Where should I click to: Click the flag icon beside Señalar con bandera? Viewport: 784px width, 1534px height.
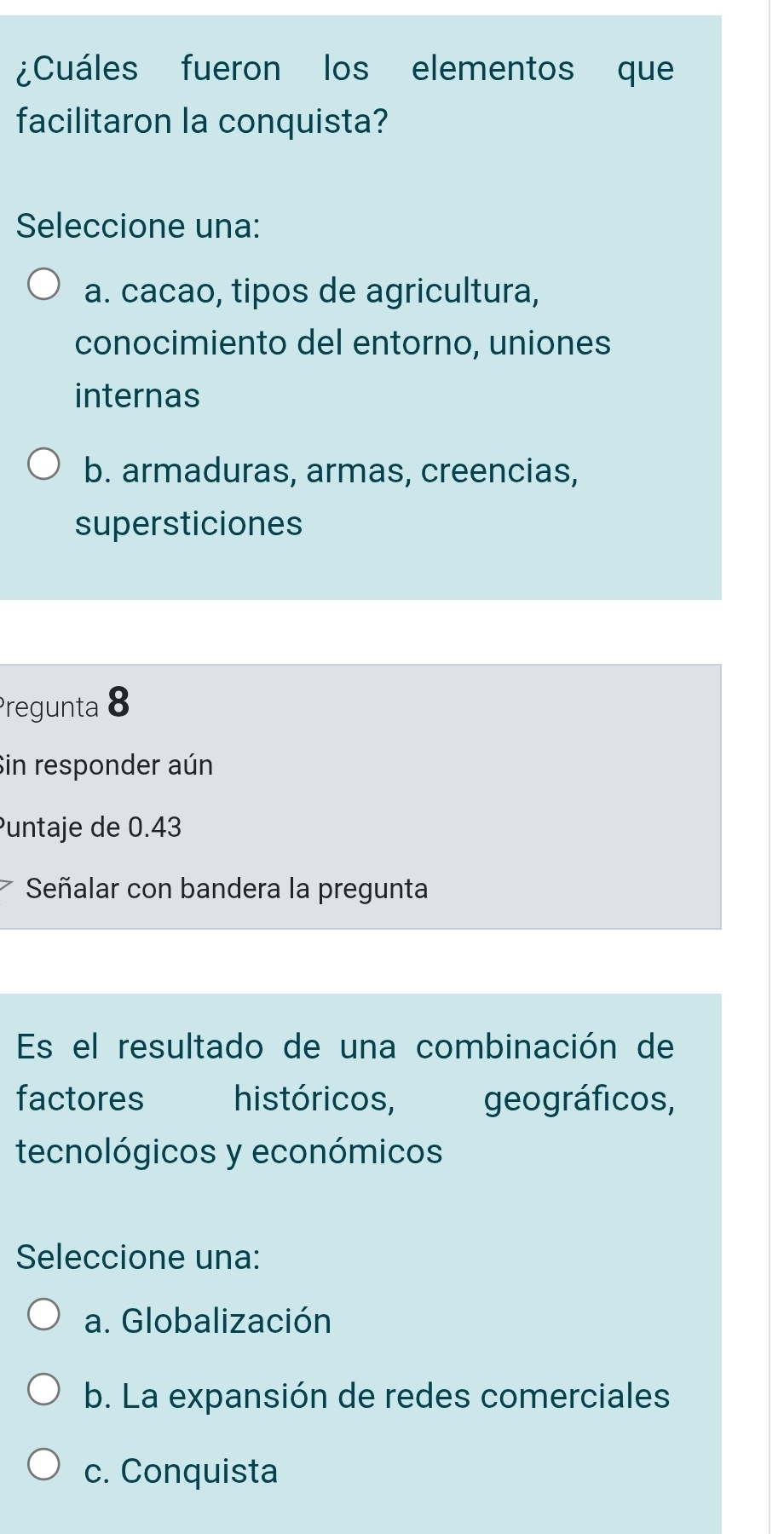[x=7, y=889]
